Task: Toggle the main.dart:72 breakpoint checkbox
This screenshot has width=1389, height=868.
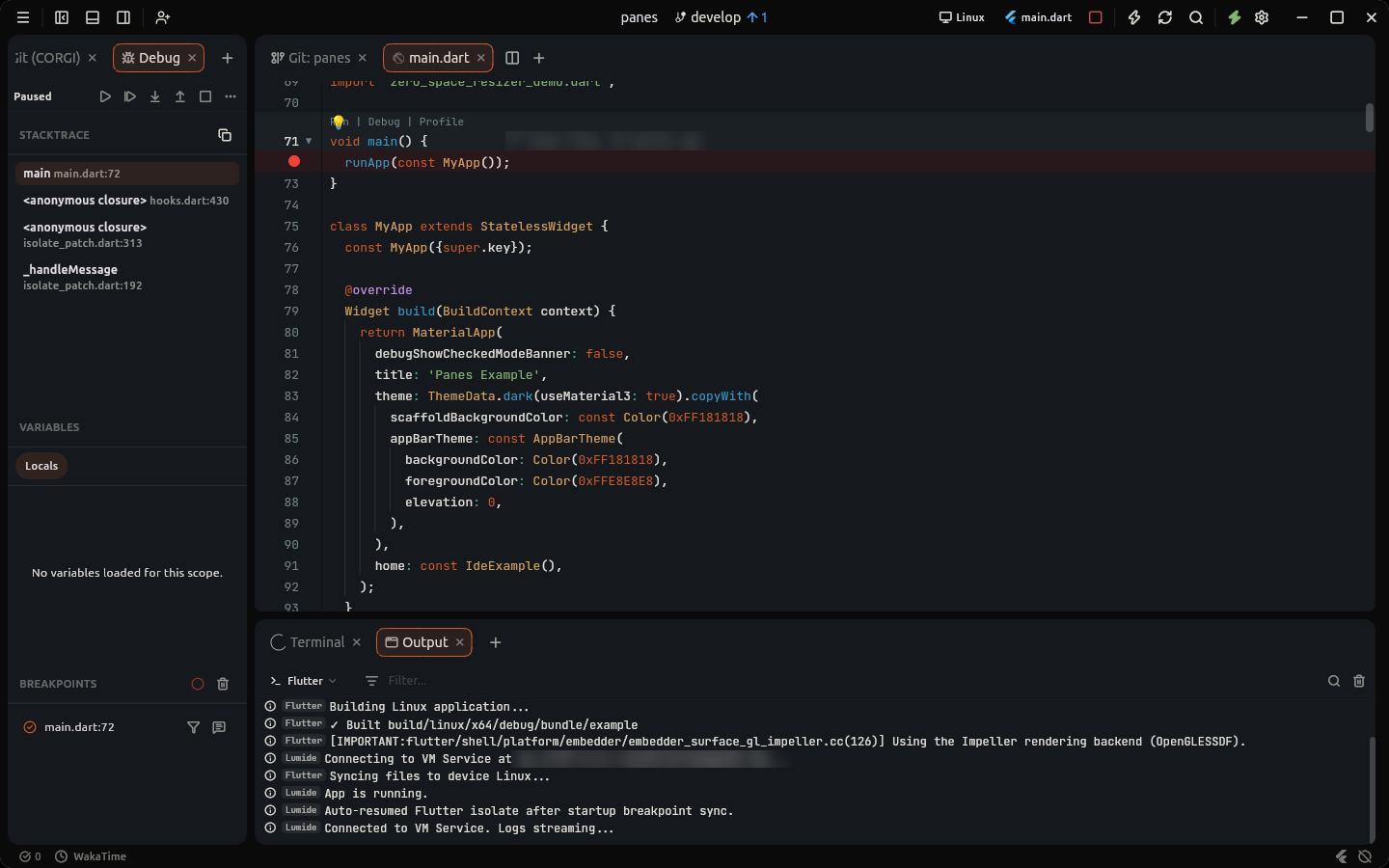Action: (30, 727)
